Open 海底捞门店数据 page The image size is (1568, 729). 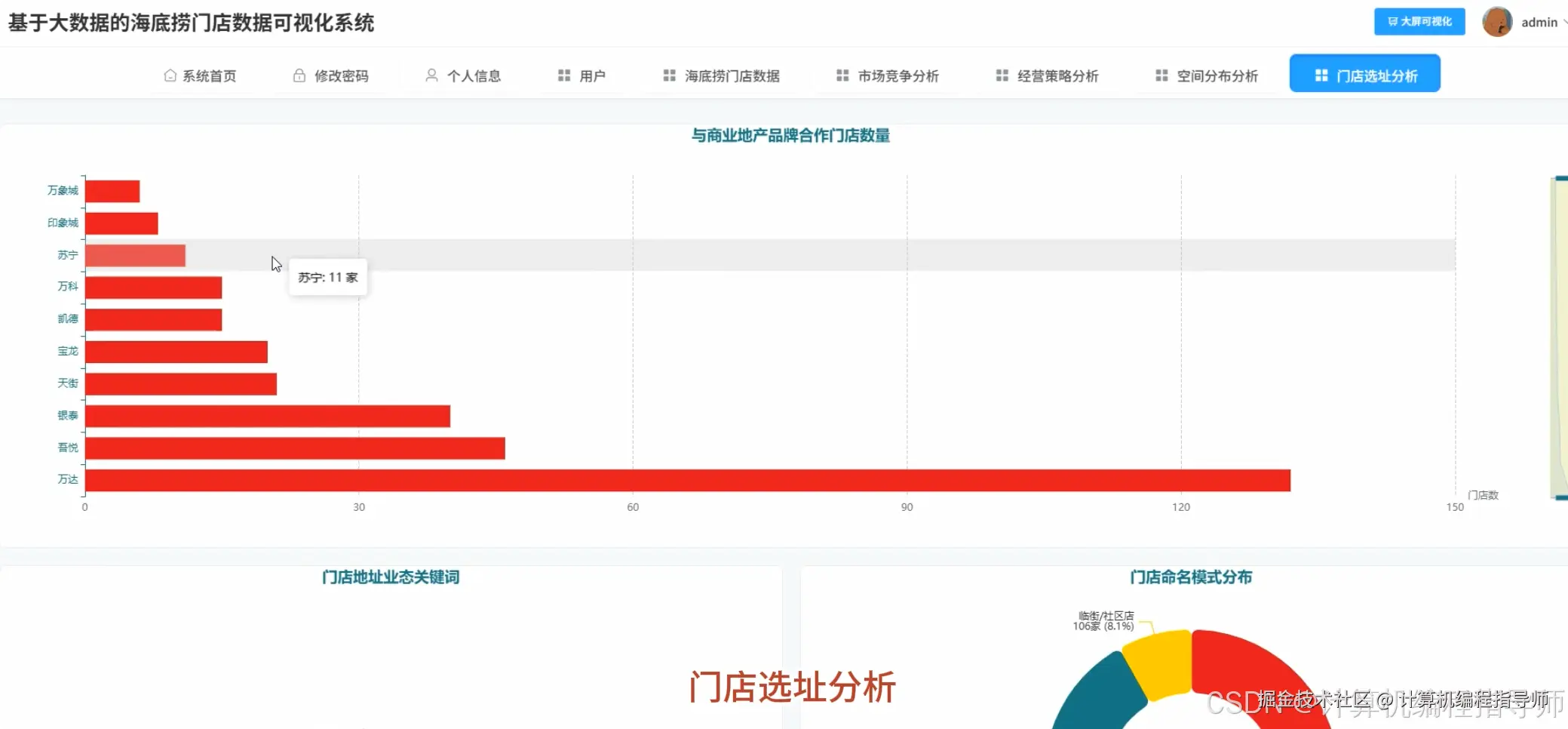(x=722, y=75)
